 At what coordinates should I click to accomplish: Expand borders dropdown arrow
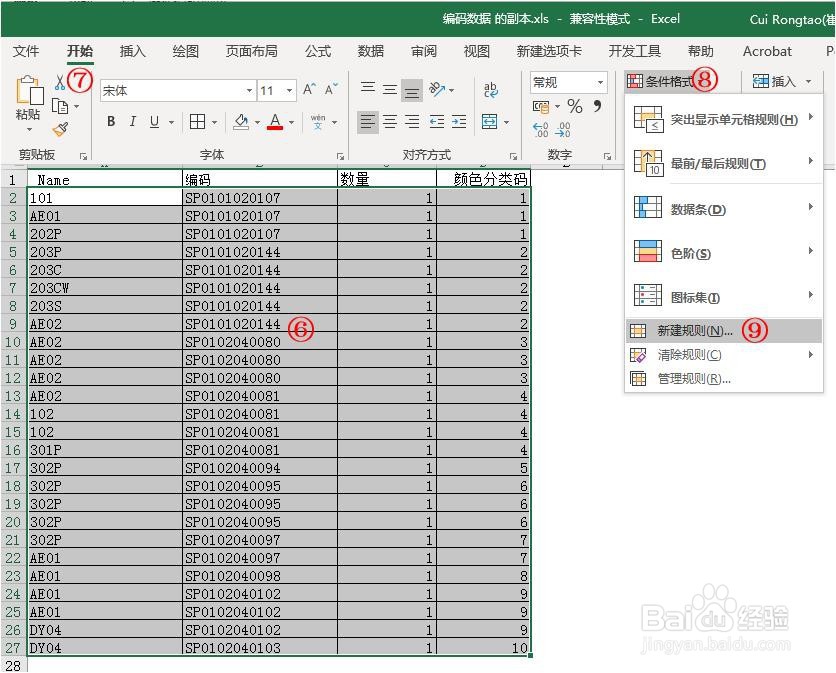(214, 122)
